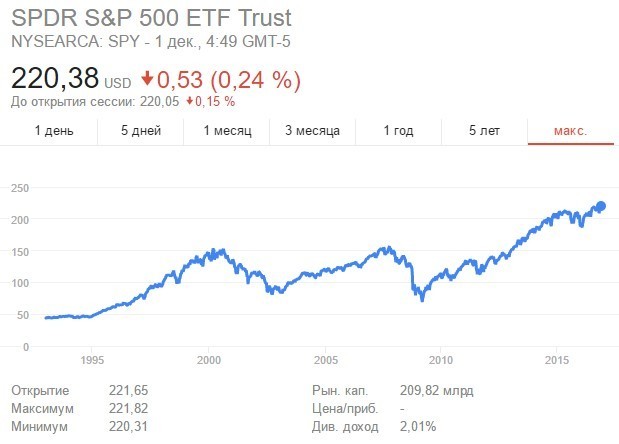Click the Див. доход value 2,01%
The height and width of the screenshot is (444, 619).
click(416, 428)
